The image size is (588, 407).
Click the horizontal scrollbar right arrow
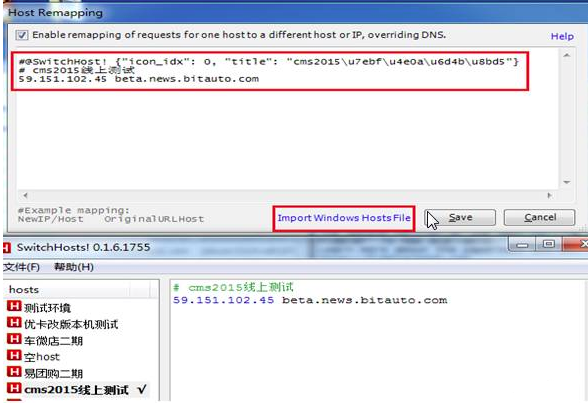(549, 195)
